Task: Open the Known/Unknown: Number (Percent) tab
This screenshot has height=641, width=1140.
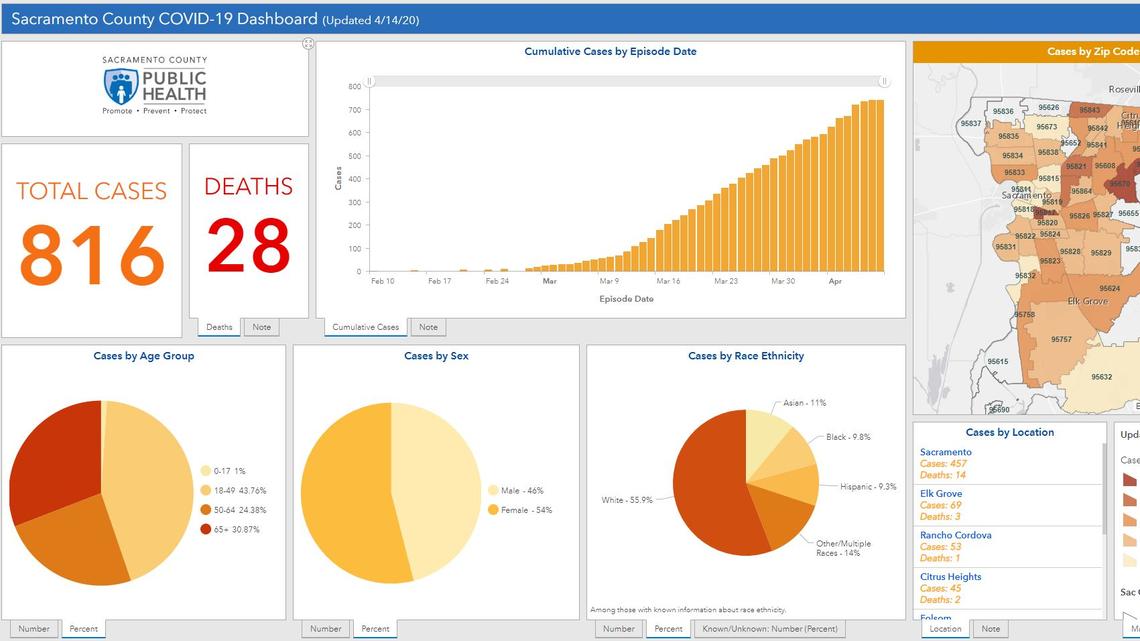Action: [x=770, y=628]
